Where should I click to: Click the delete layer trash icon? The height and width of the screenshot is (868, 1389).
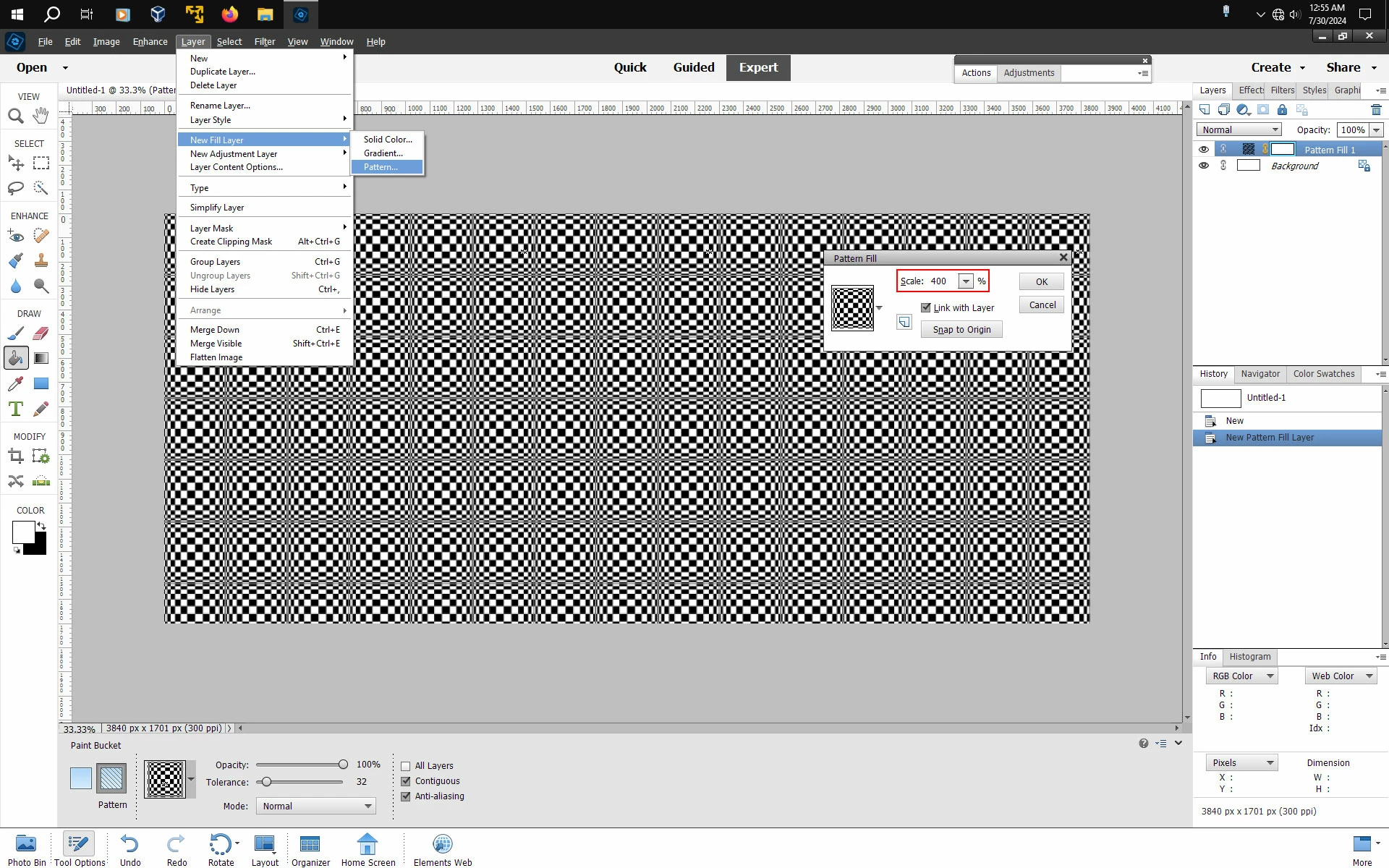point(1376,110)
